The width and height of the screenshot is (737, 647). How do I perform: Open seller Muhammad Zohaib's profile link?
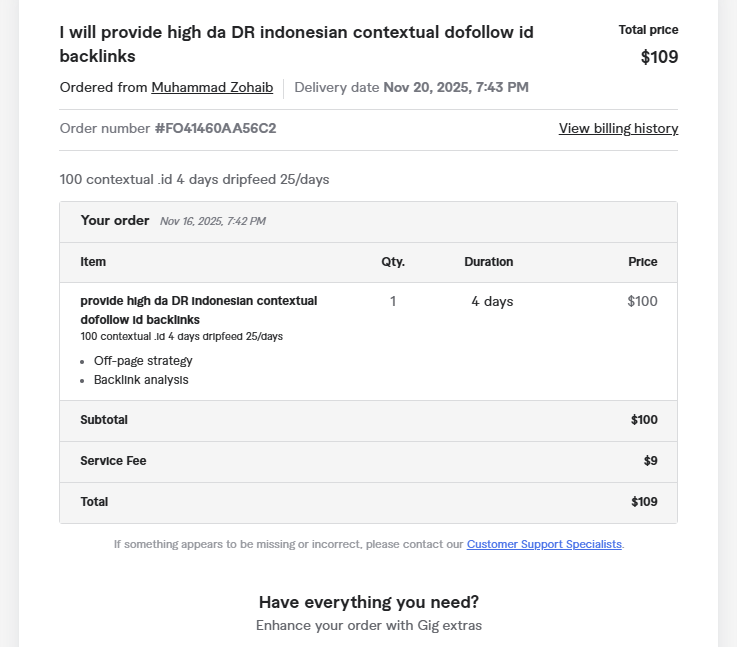[212, 88]
